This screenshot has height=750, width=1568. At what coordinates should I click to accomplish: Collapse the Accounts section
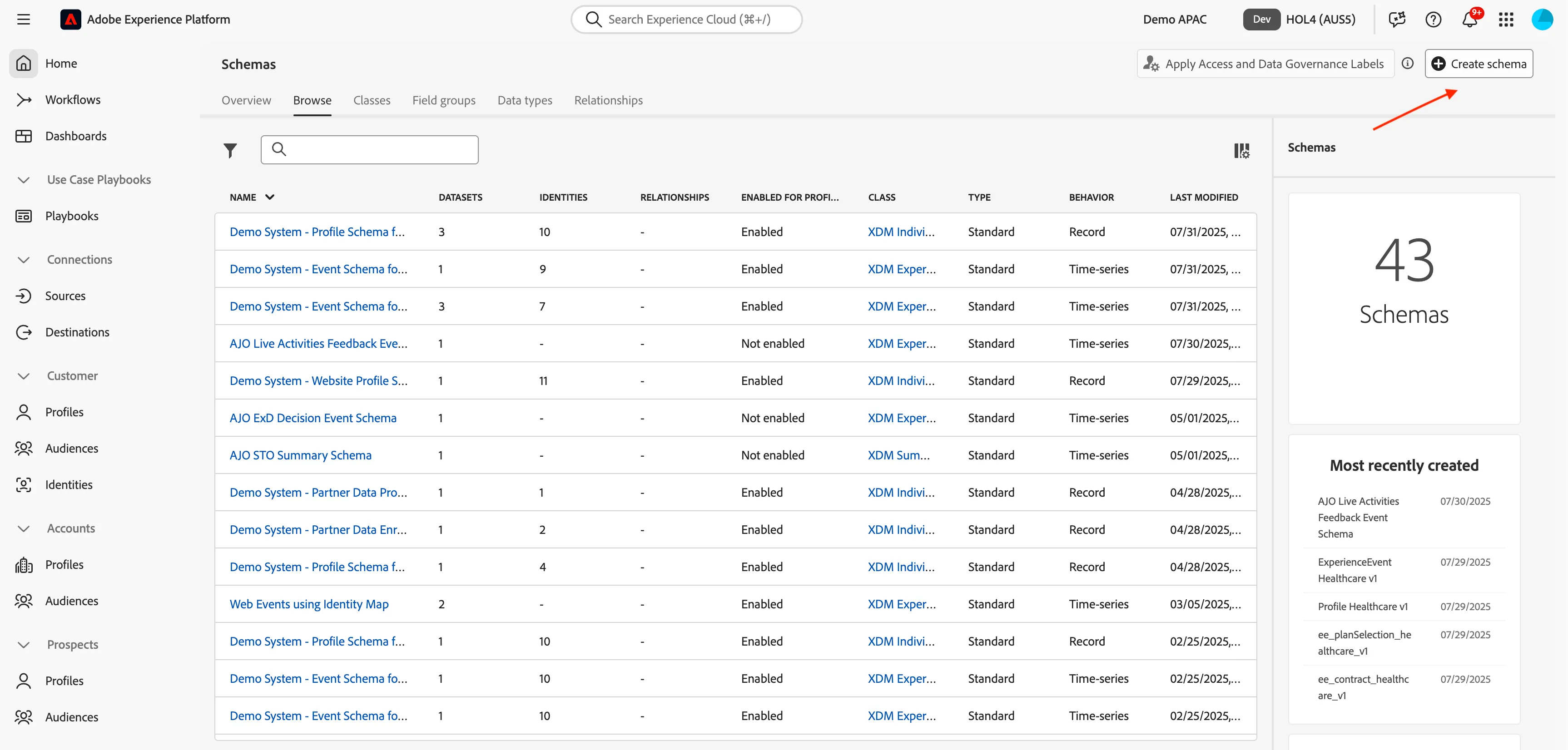click(x=24, y=528)
